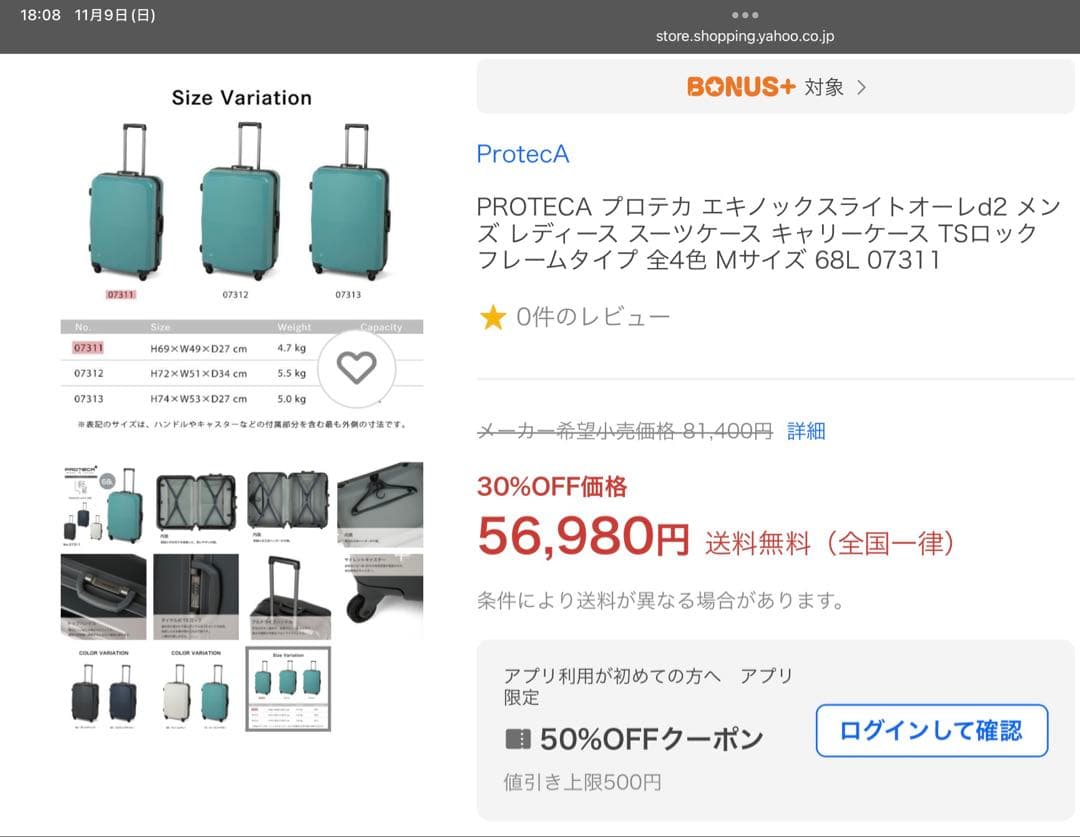Open the ProtecA brand store link

tap(523, 154)
